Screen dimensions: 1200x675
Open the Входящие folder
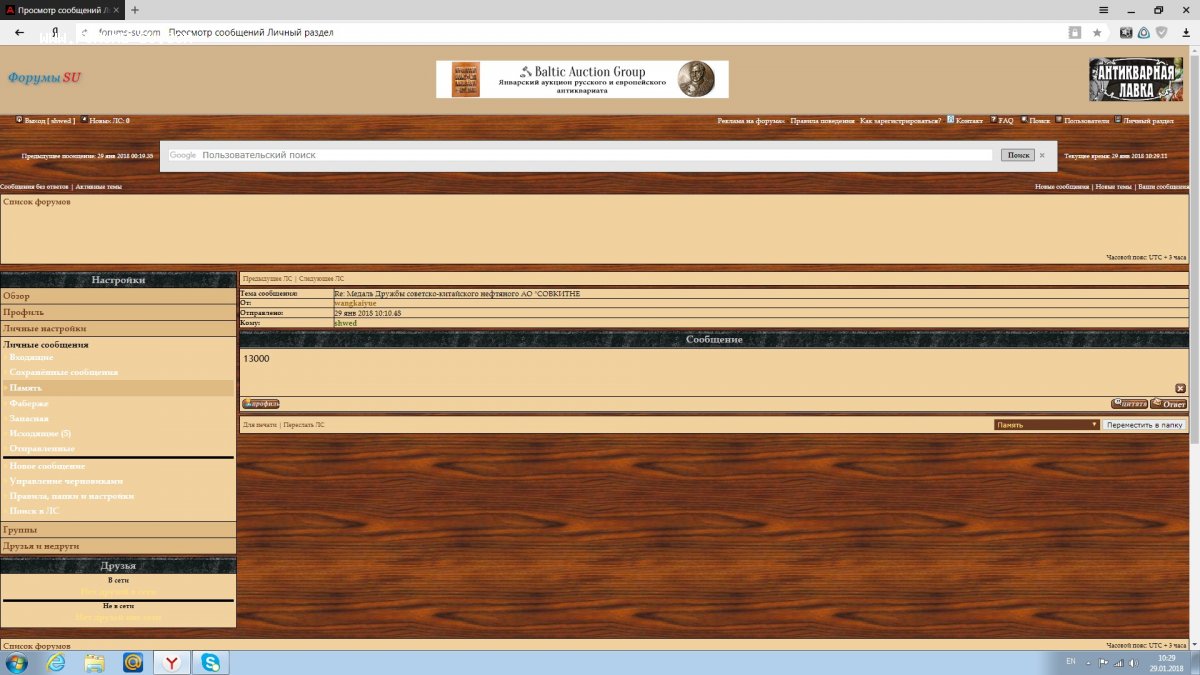pyautogui.click(x=32, y=357)
